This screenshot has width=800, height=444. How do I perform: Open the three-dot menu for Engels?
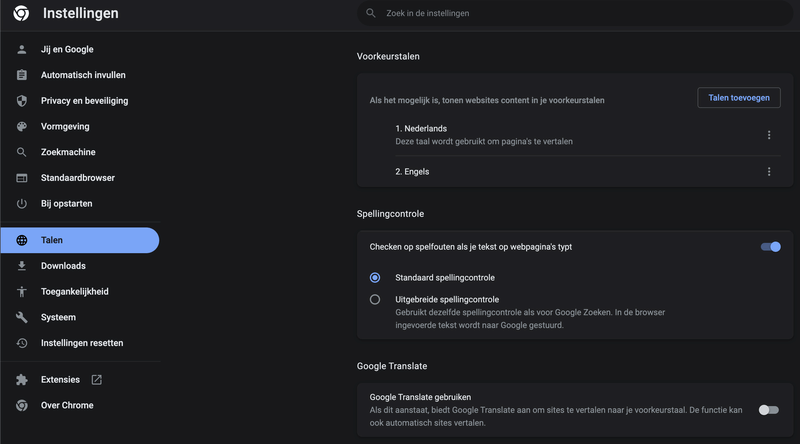point(769,172)
